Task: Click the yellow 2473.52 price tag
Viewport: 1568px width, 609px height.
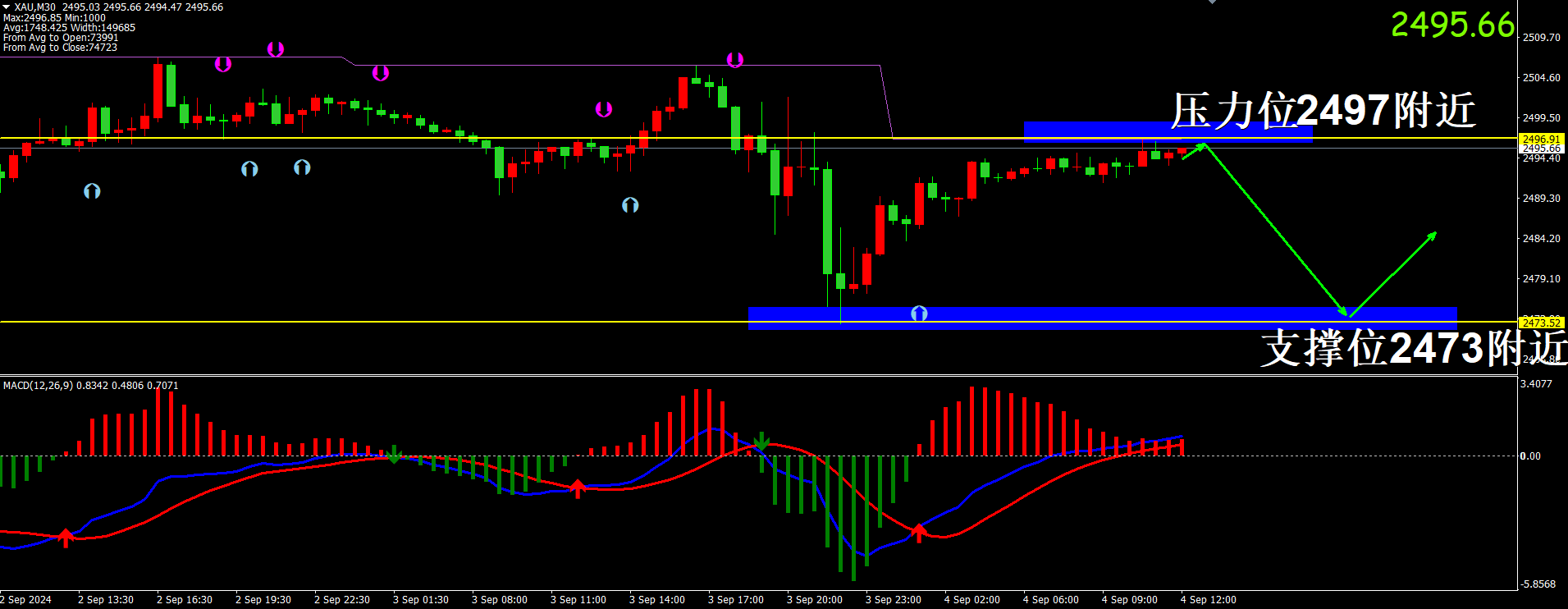Action: [x=1541, y=323]
